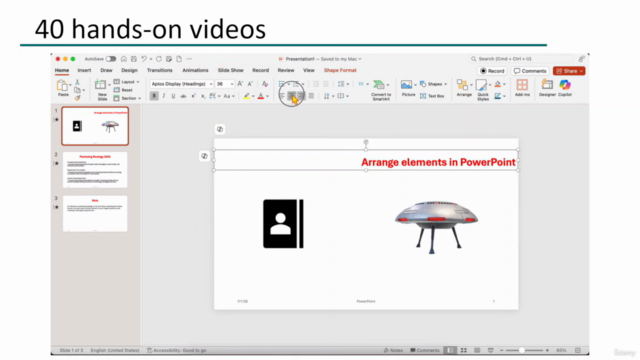This screenshot has width=640, height=360.
Task: Start slide show from status bar icon
Action: (491, 350)
